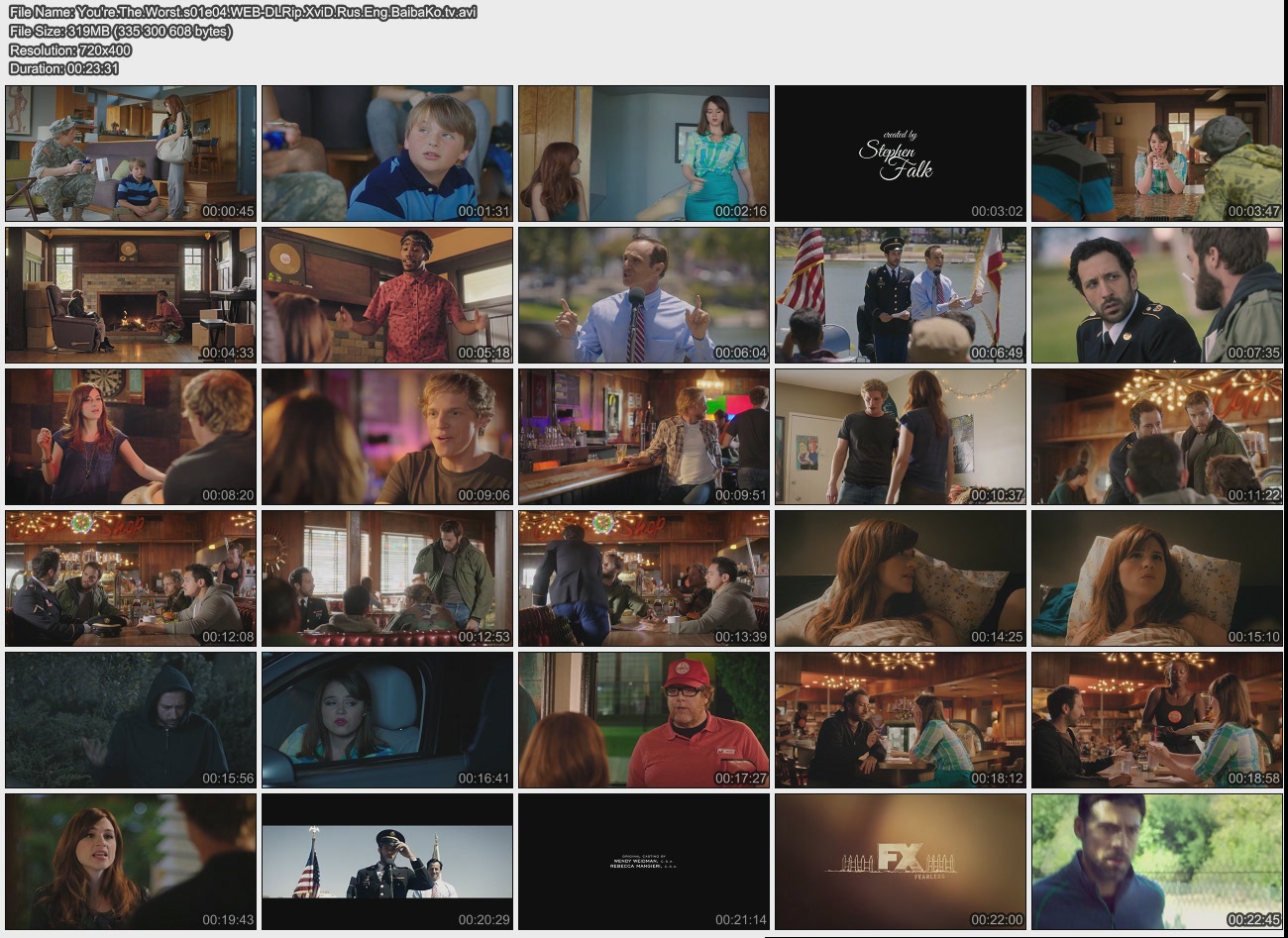
Task: Click the File Name text line
Action: [243, 12]
